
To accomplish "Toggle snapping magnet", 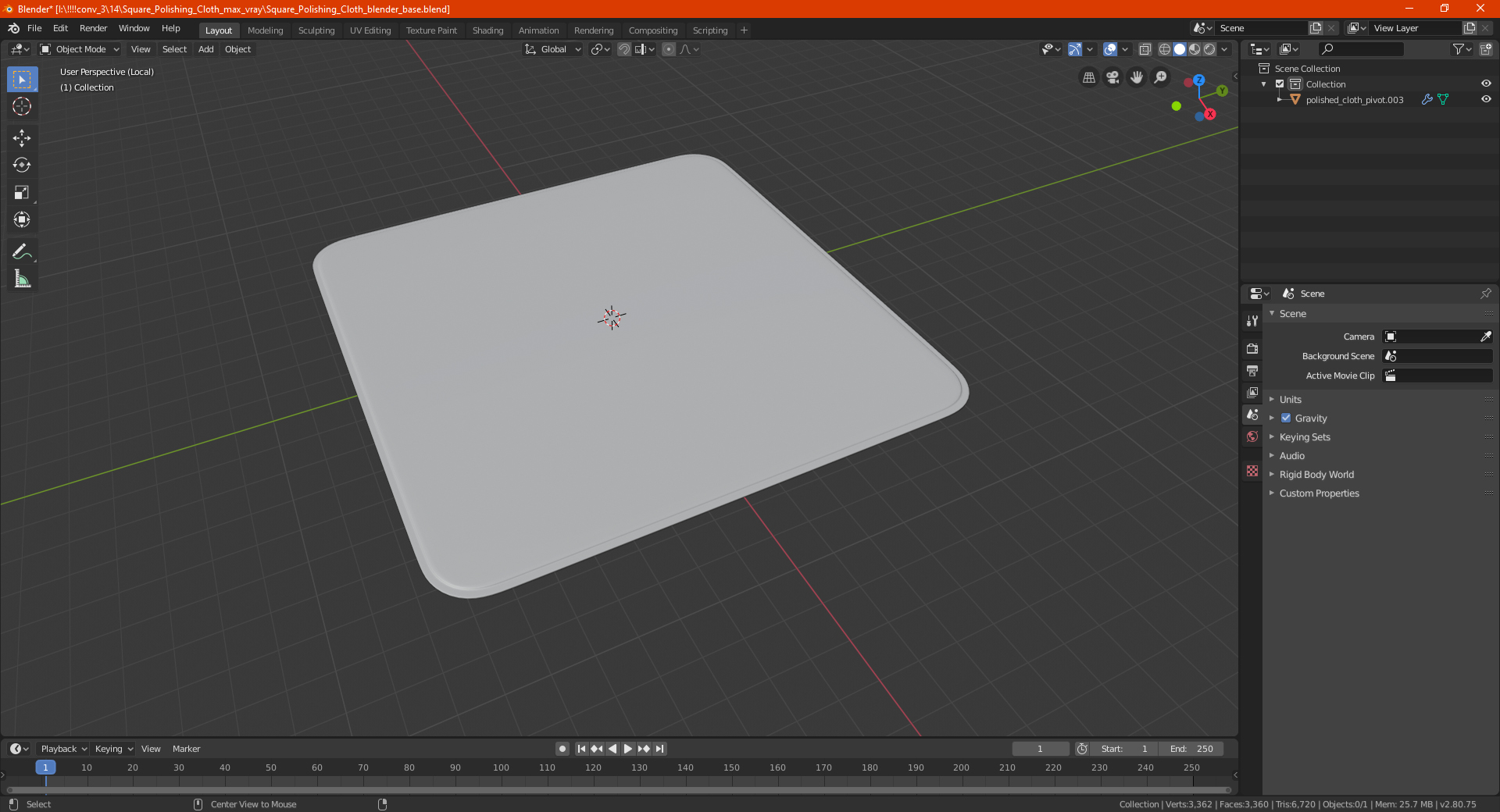I will [x=623, y=49].
